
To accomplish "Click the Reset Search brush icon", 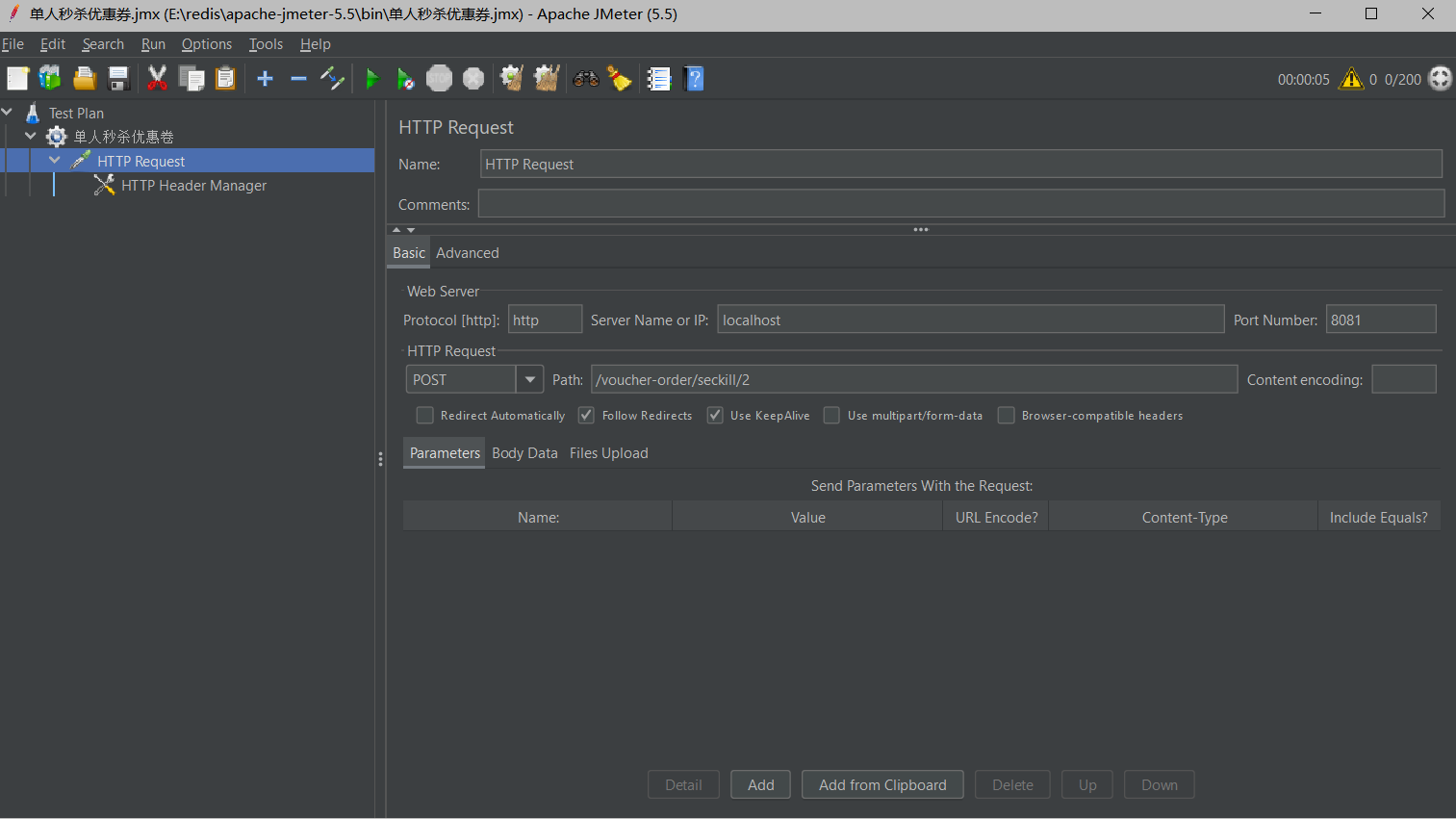I will pyautogui.click(x=620, y=79).
